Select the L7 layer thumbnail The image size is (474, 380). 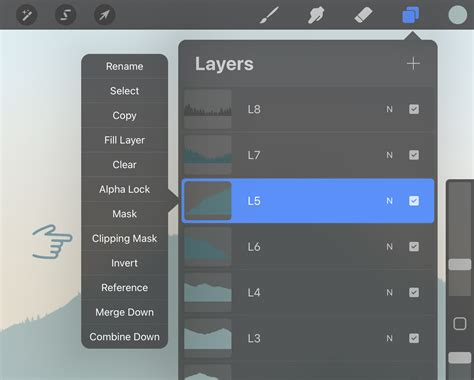pos(208,155)
